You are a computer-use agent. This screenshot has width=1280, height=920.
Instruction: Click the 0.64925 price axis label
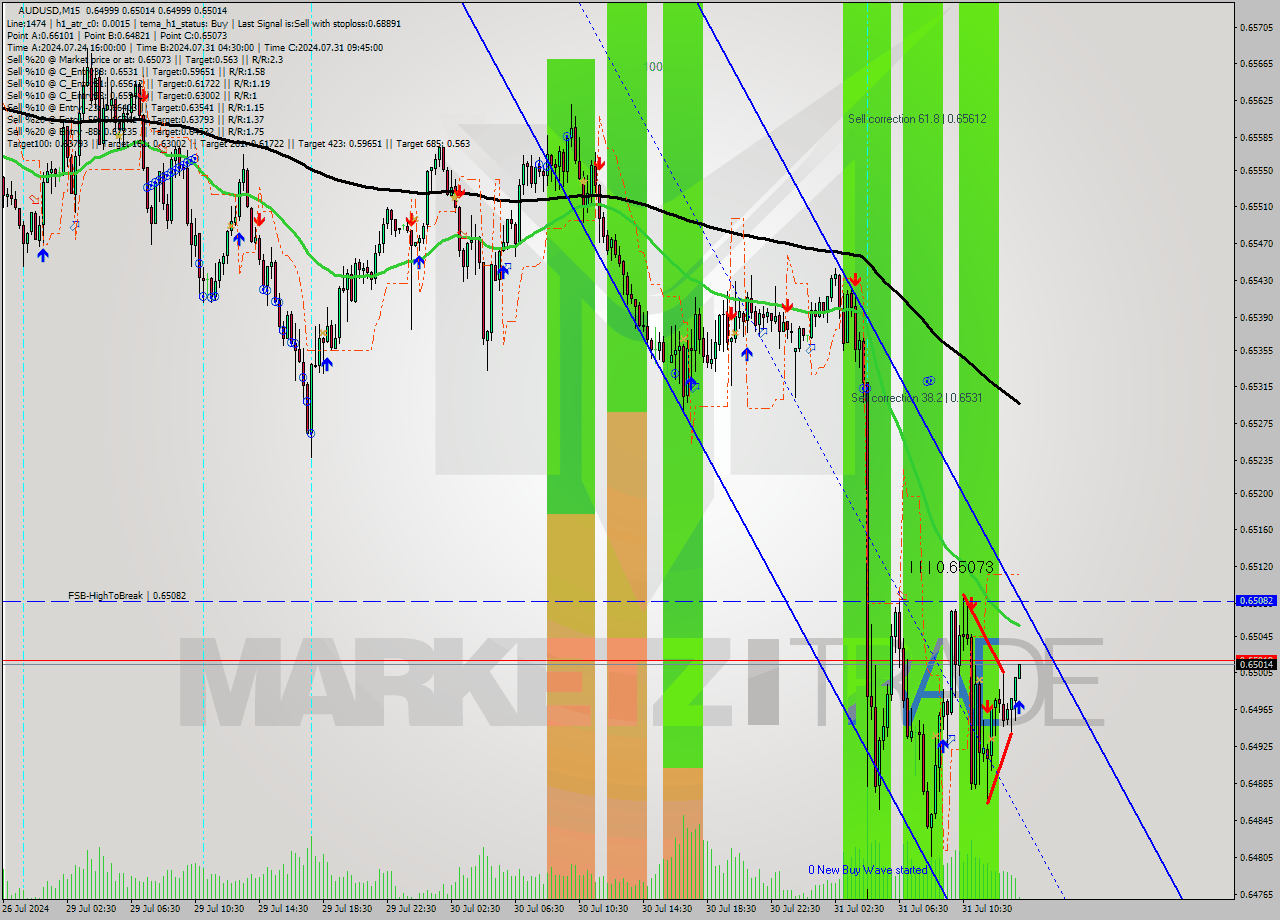pos(1257,747)
